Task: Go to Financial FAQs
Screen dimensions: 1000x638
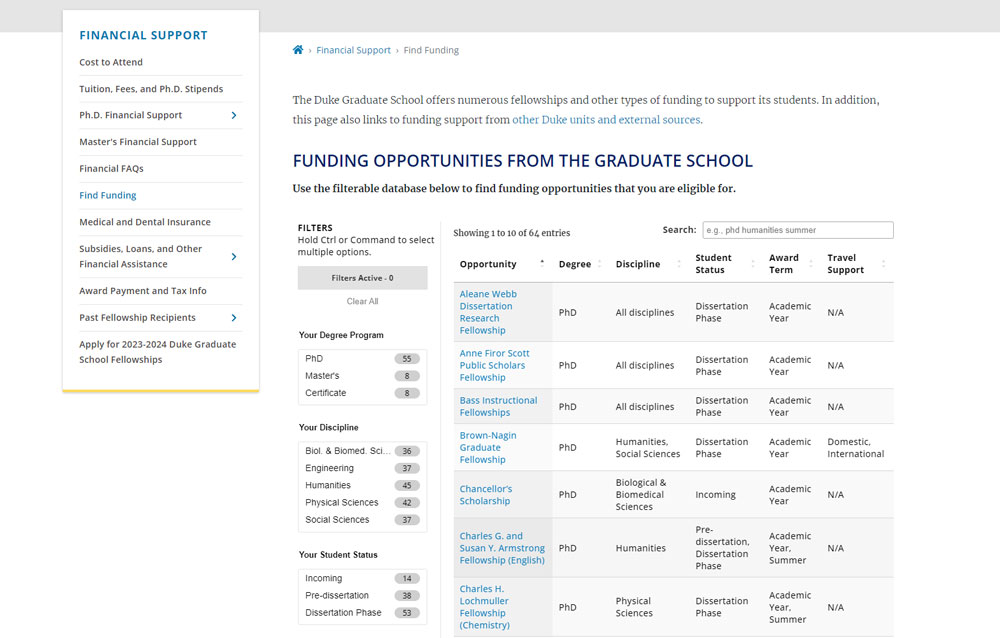Action: coord(112,168)
